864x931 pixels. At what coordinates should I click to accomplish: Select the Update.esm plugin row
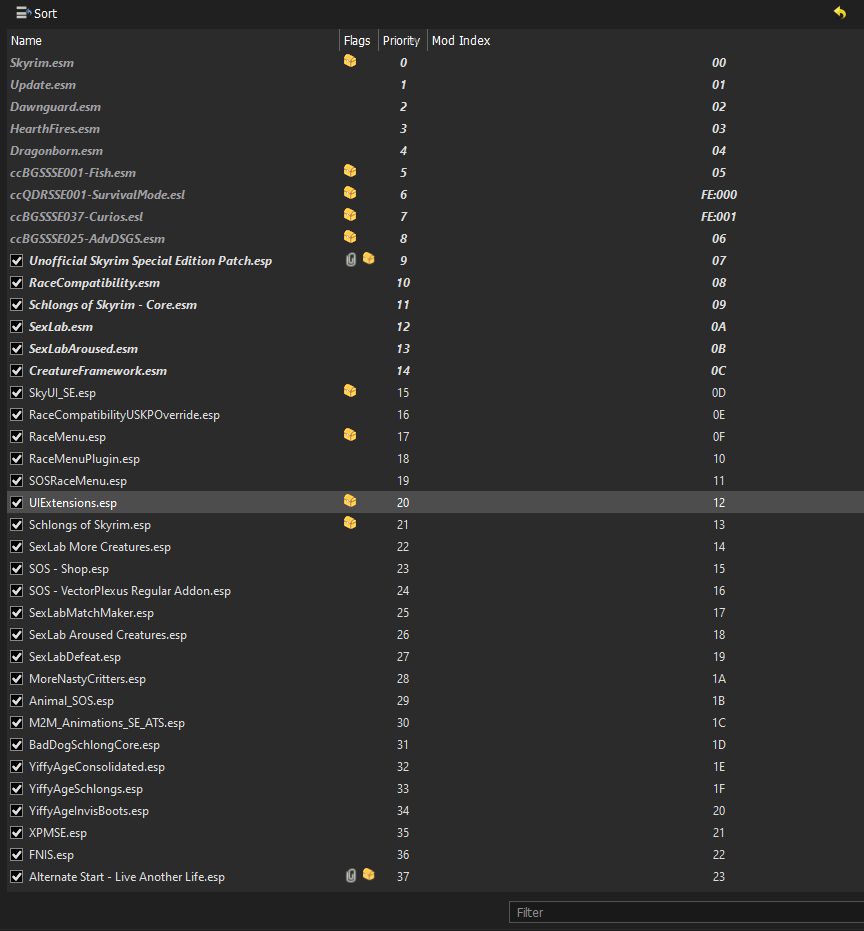click(435, 84)
